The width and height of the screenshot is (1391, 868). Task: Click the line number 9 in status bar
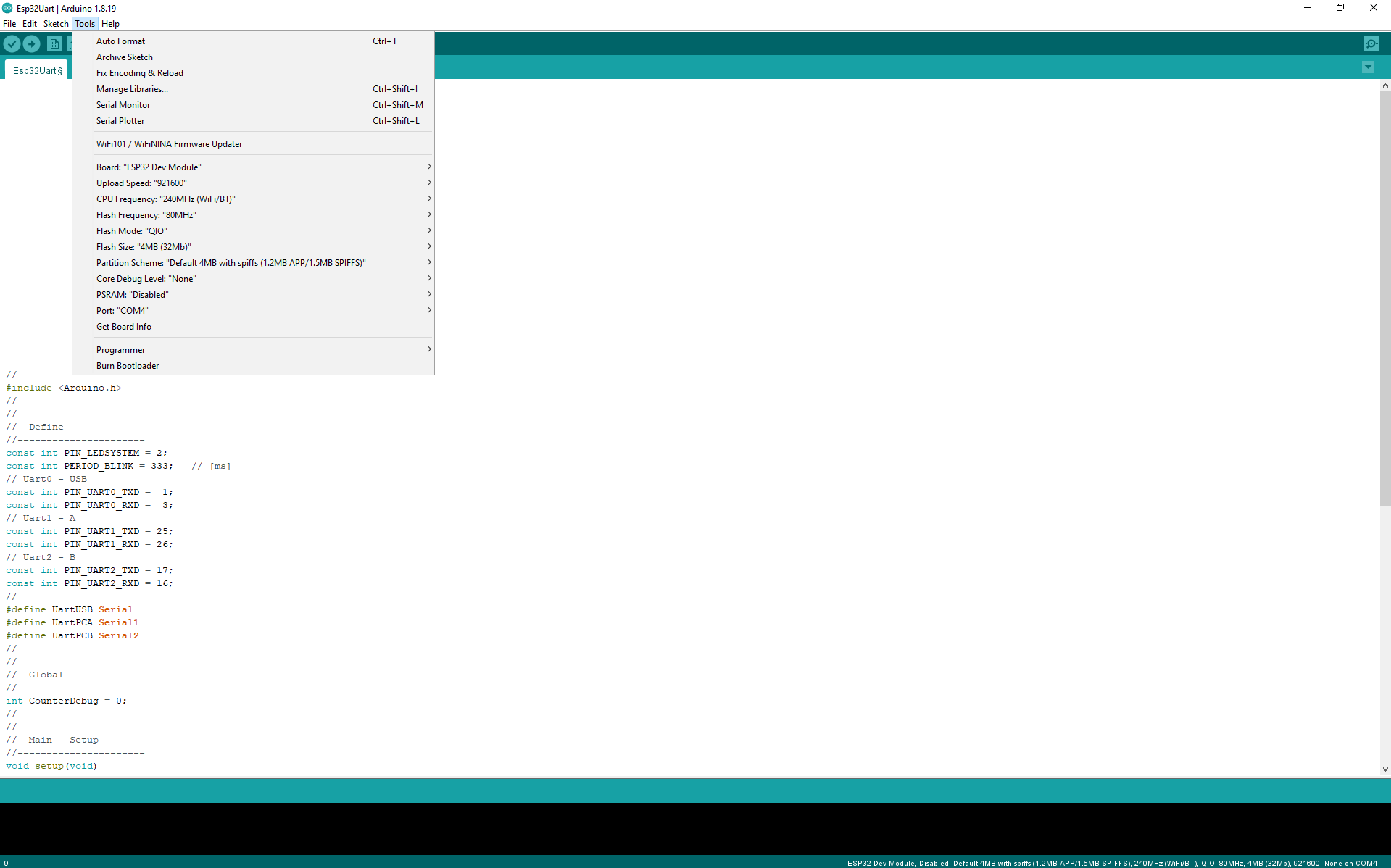6,863
